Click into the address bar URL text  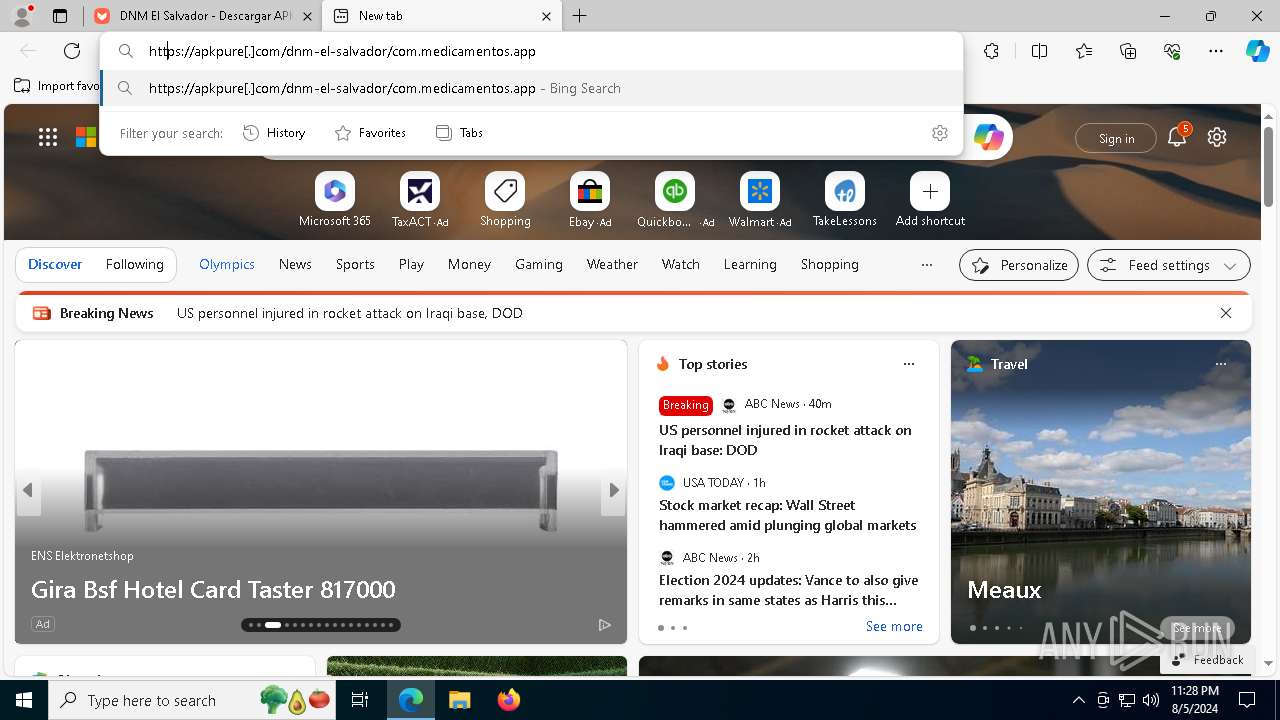click(342, 51)
